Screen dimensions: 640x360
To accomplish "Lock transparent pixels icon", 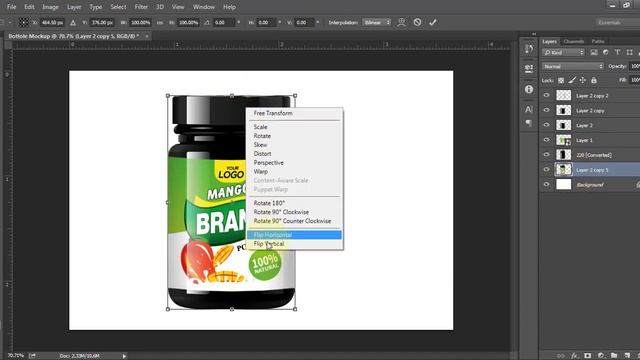I will [x=561, y=80].
